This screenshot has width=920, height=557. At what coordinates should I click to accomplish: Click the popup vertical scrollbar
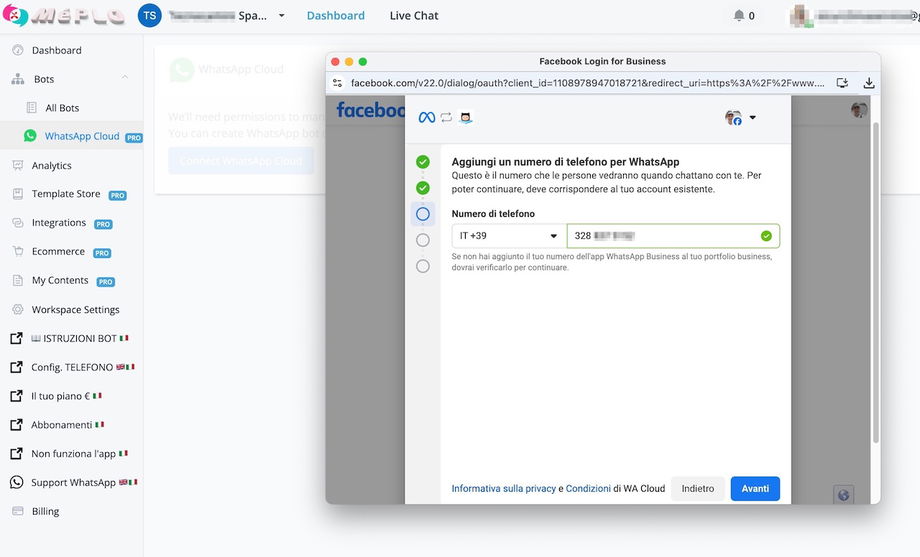[876, 282]
